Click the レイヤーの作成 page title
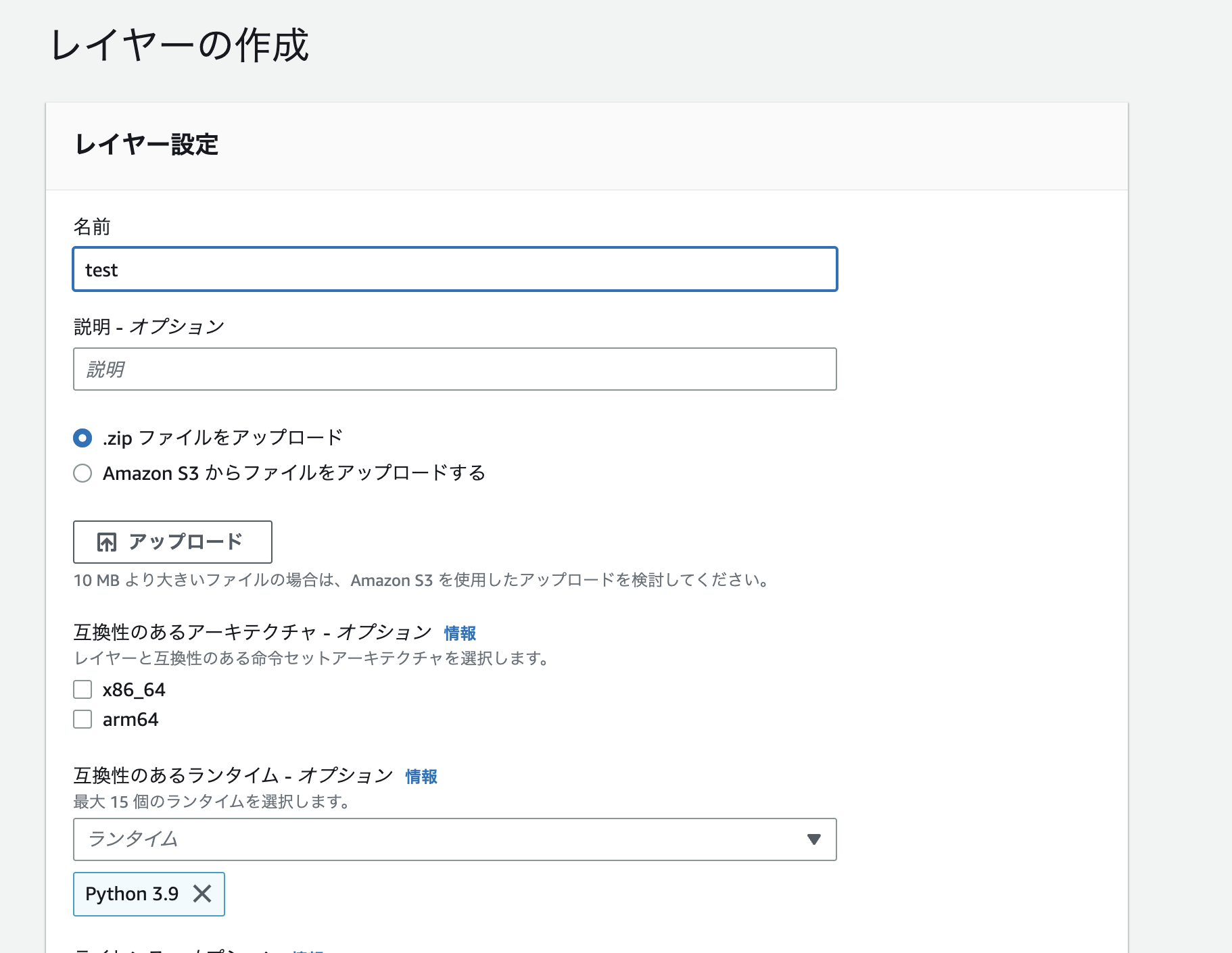 178,46
